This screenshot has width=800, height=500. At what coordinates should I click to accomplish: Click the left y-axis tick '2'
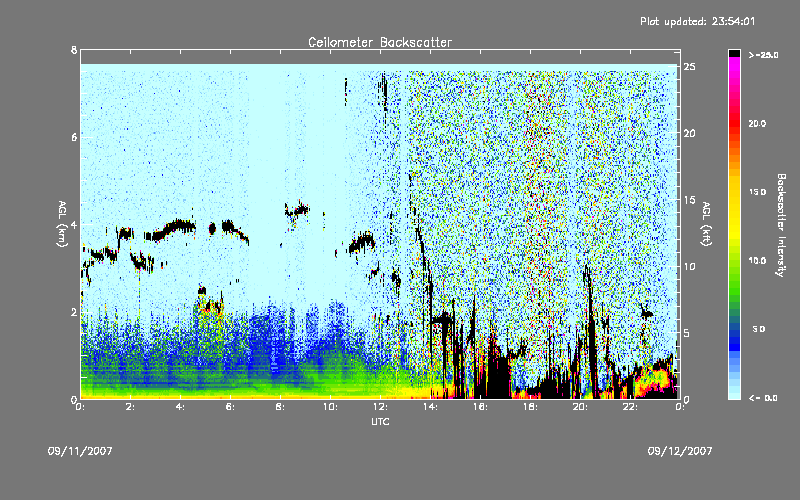(74, 312)
